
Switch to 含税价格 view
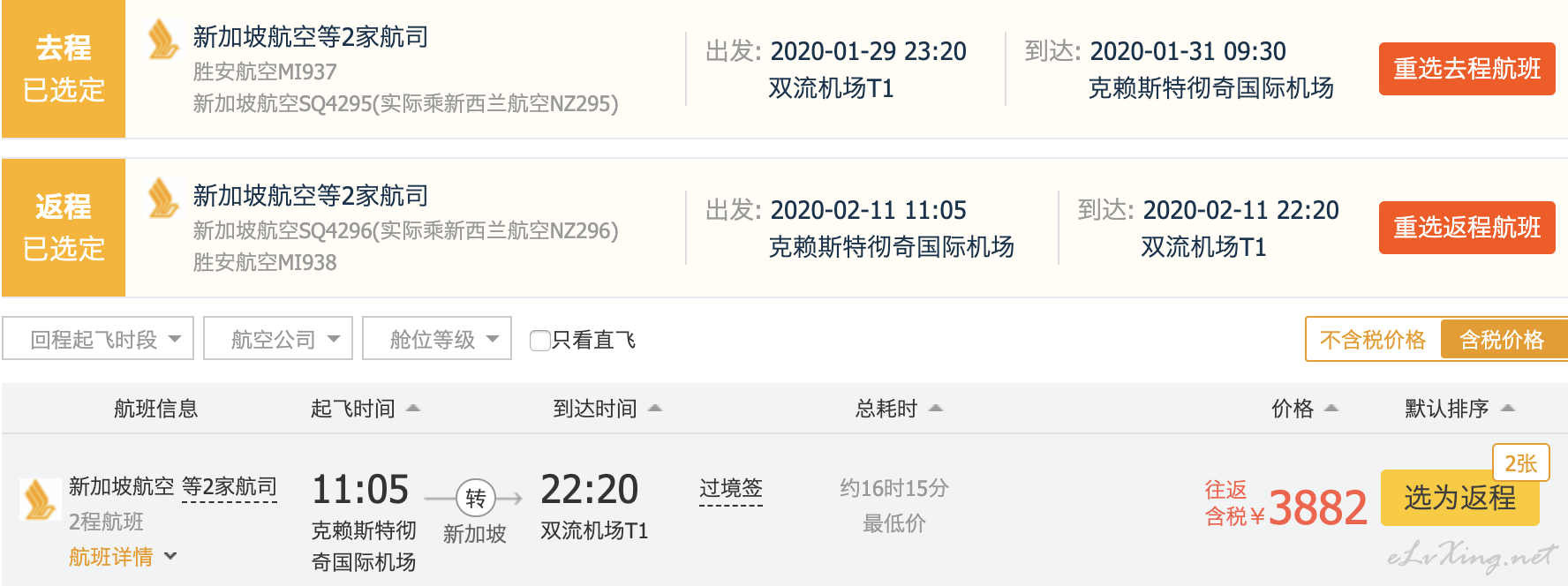[x=1503, y=340]
